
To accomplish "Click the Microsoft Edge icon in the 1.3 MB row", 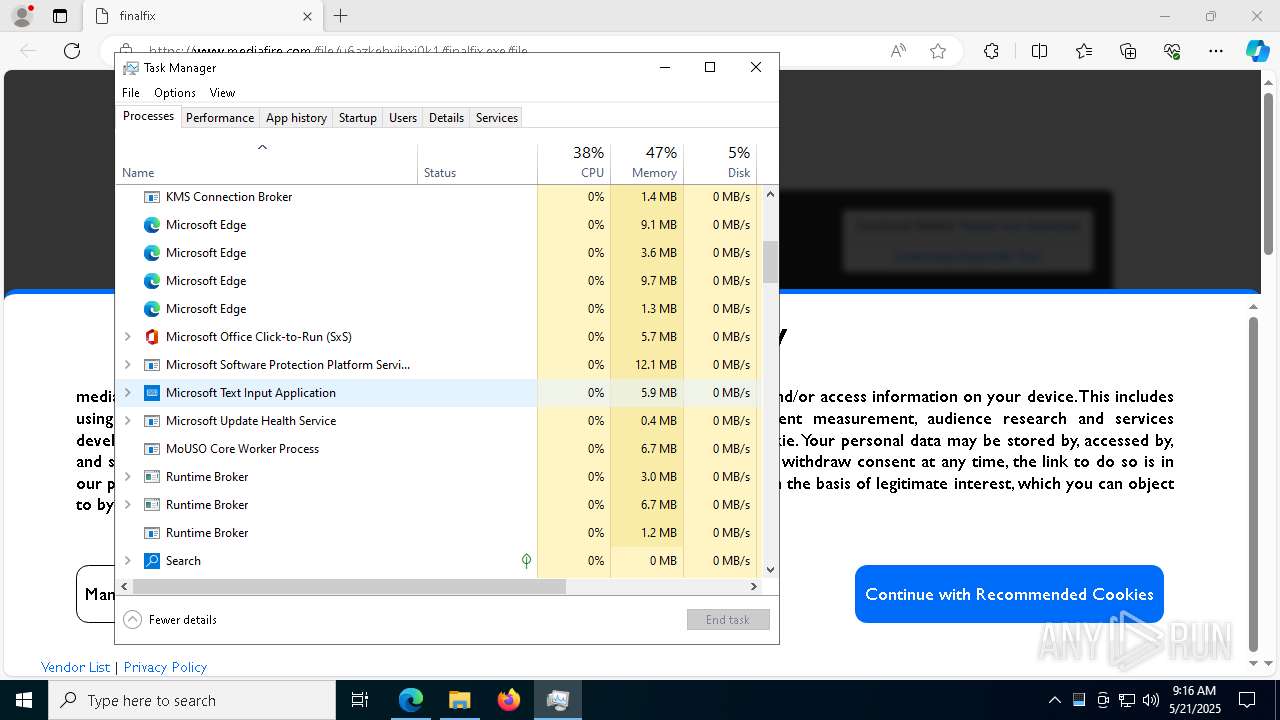I will pyautogui.click(x=152, y=309).
